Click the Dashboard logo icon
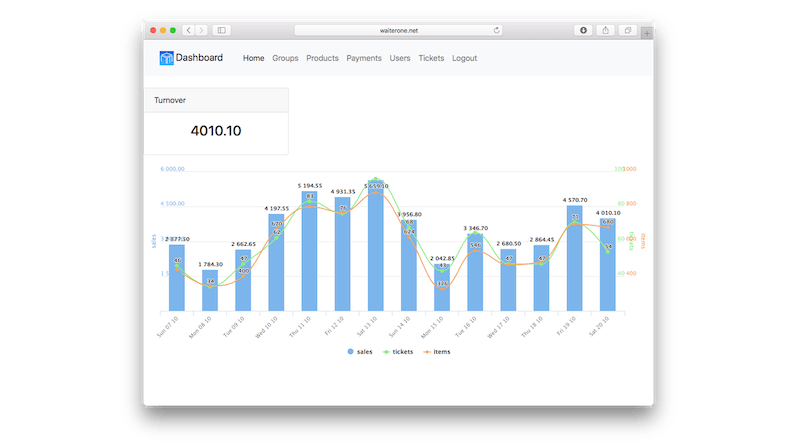Image resolution: width=793 pixels, height=446 pixels. [x=166, y=58]
